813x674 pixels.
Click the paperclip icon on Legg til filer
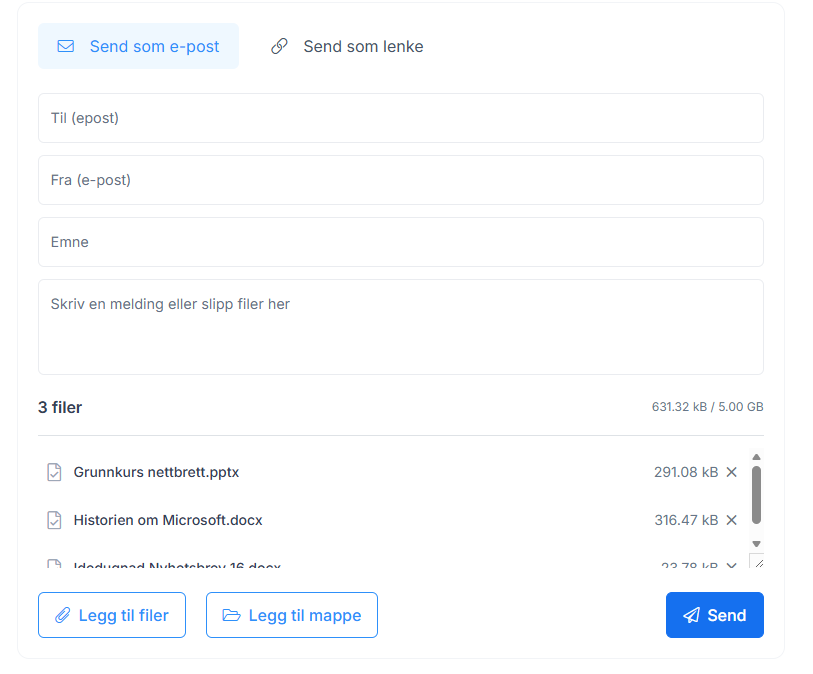click(63, 615)
